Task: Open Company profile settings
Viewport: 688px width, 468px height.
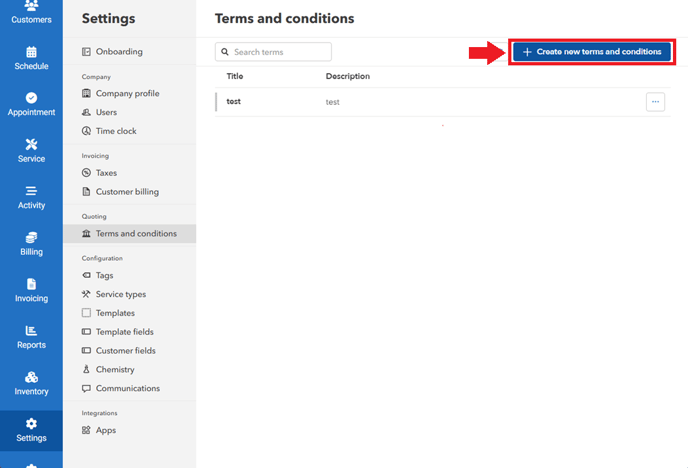Action: tap(127, 94)
